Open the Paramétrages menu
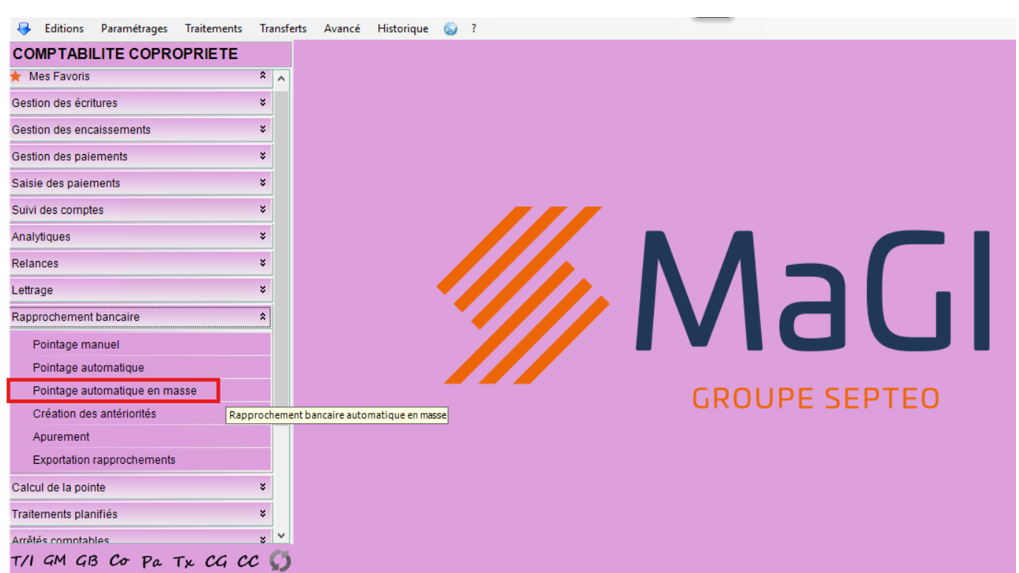This screenshot has height=573, width=1019. 134,29
